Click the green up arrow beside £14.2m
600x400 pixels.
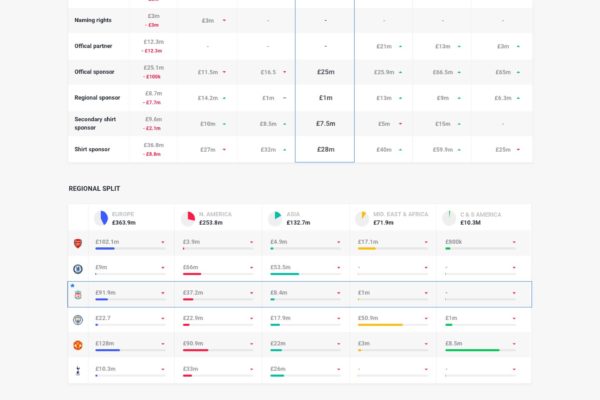click(x=224, y=98)
